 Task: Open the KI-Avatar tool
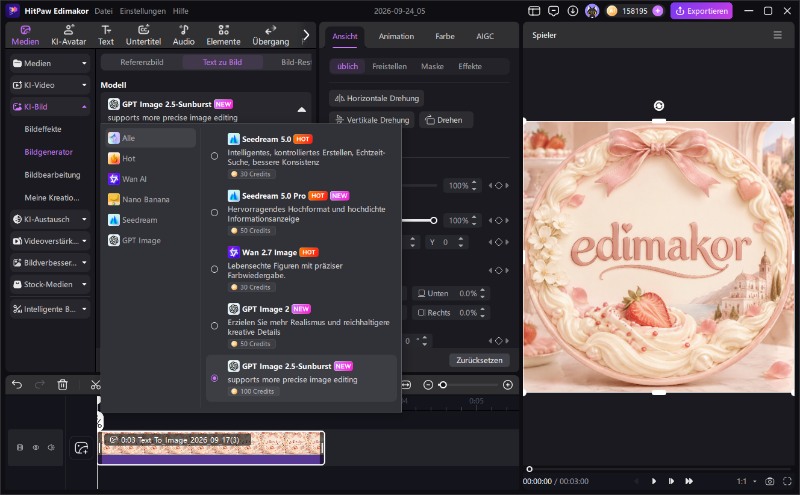click(x=68, y=35)
